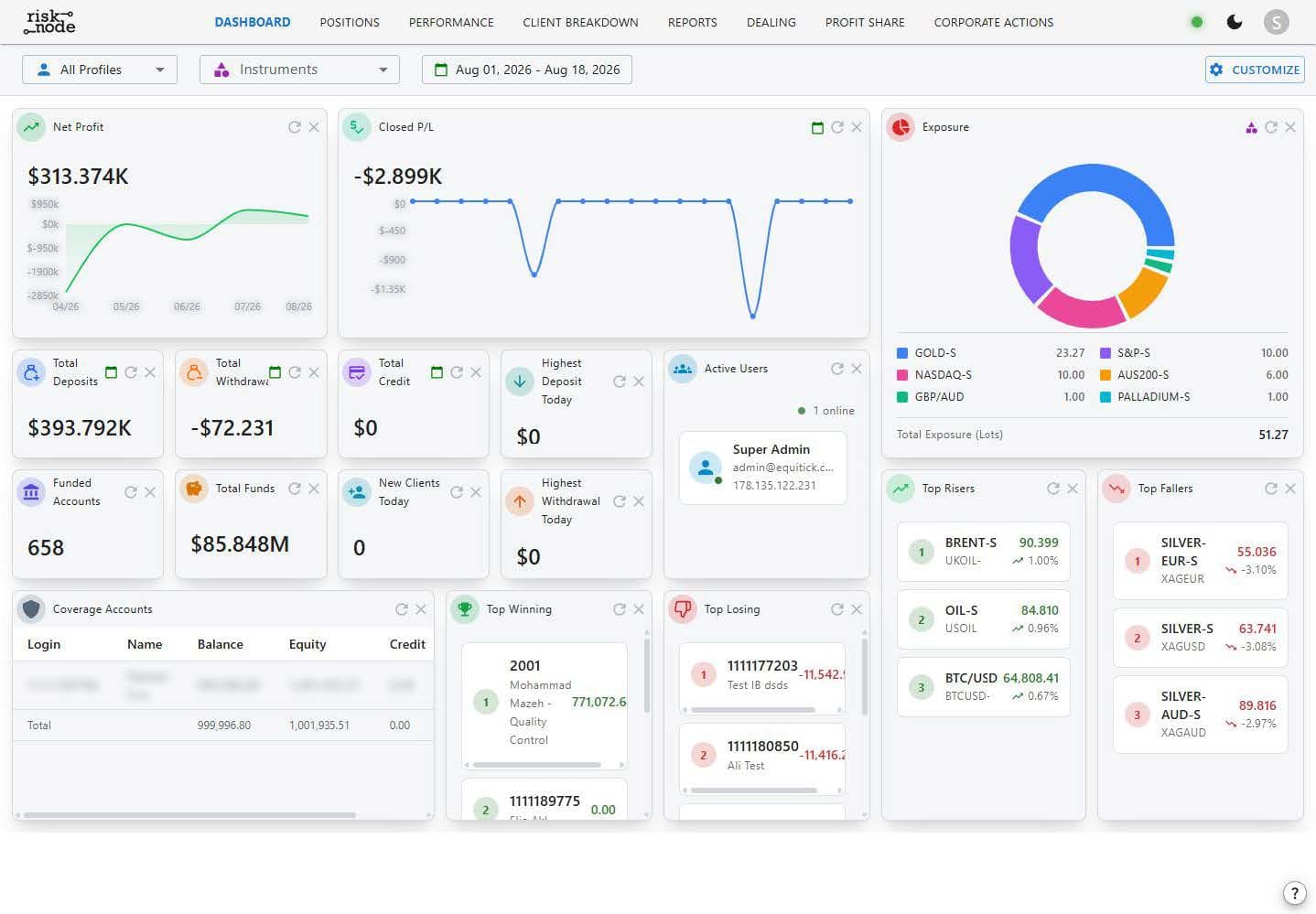Select the Dealing tab

coord(771,22)
